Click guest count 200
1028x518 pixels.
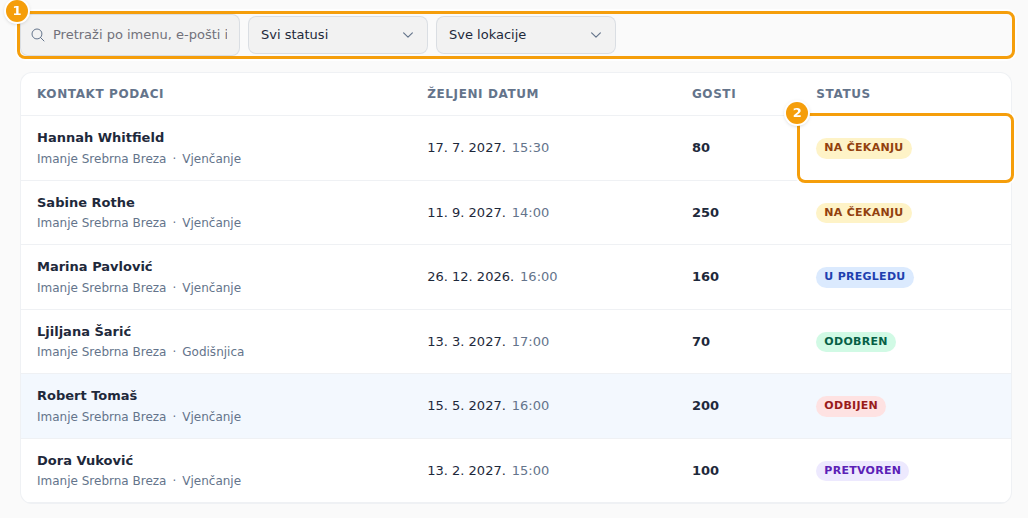(x=705, y=406)
